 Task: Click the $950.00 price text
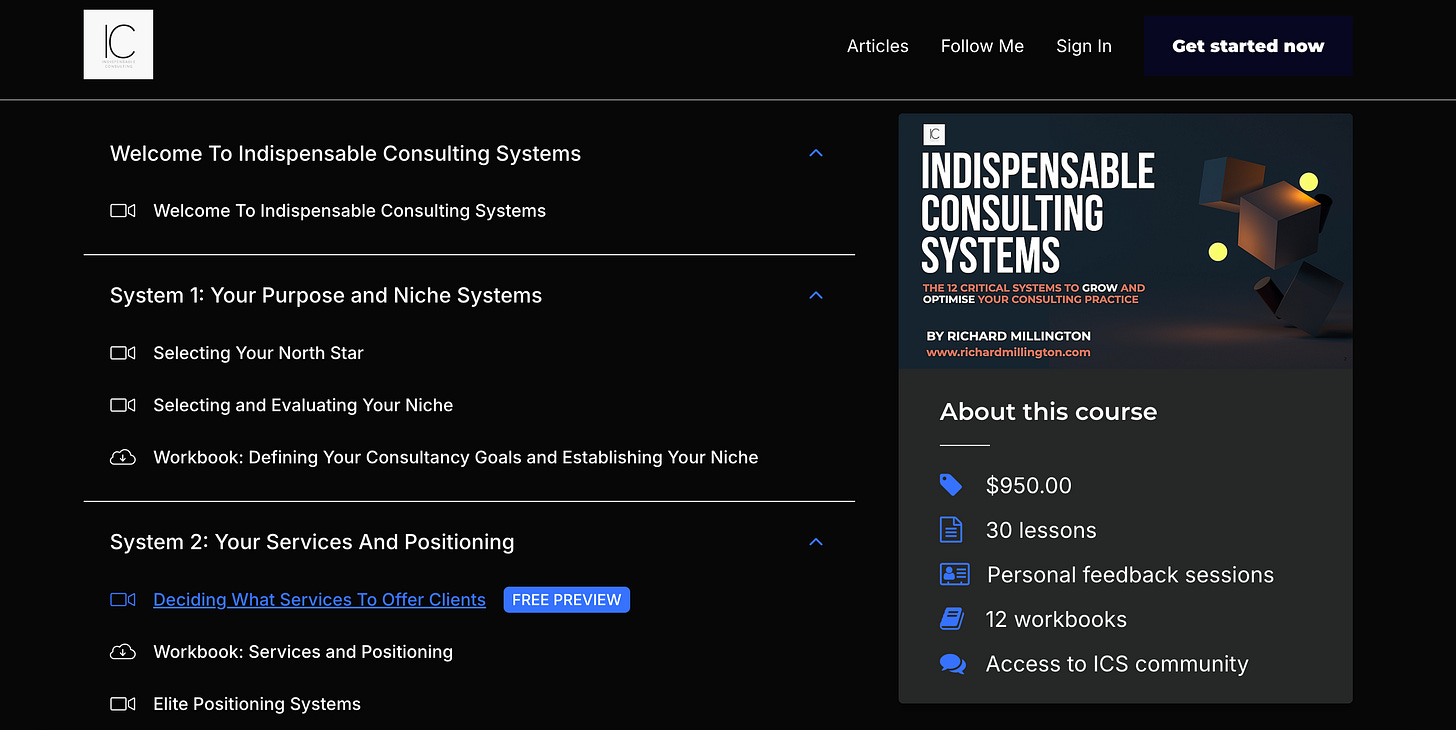(x=1028, y=485)
